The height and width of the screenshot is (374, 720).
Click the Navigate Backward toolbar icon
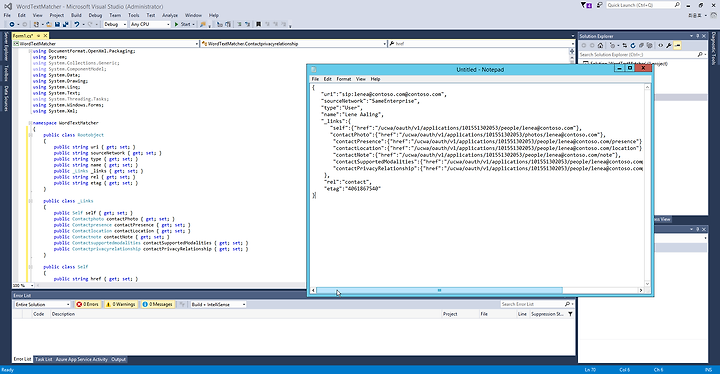point(12,24)
